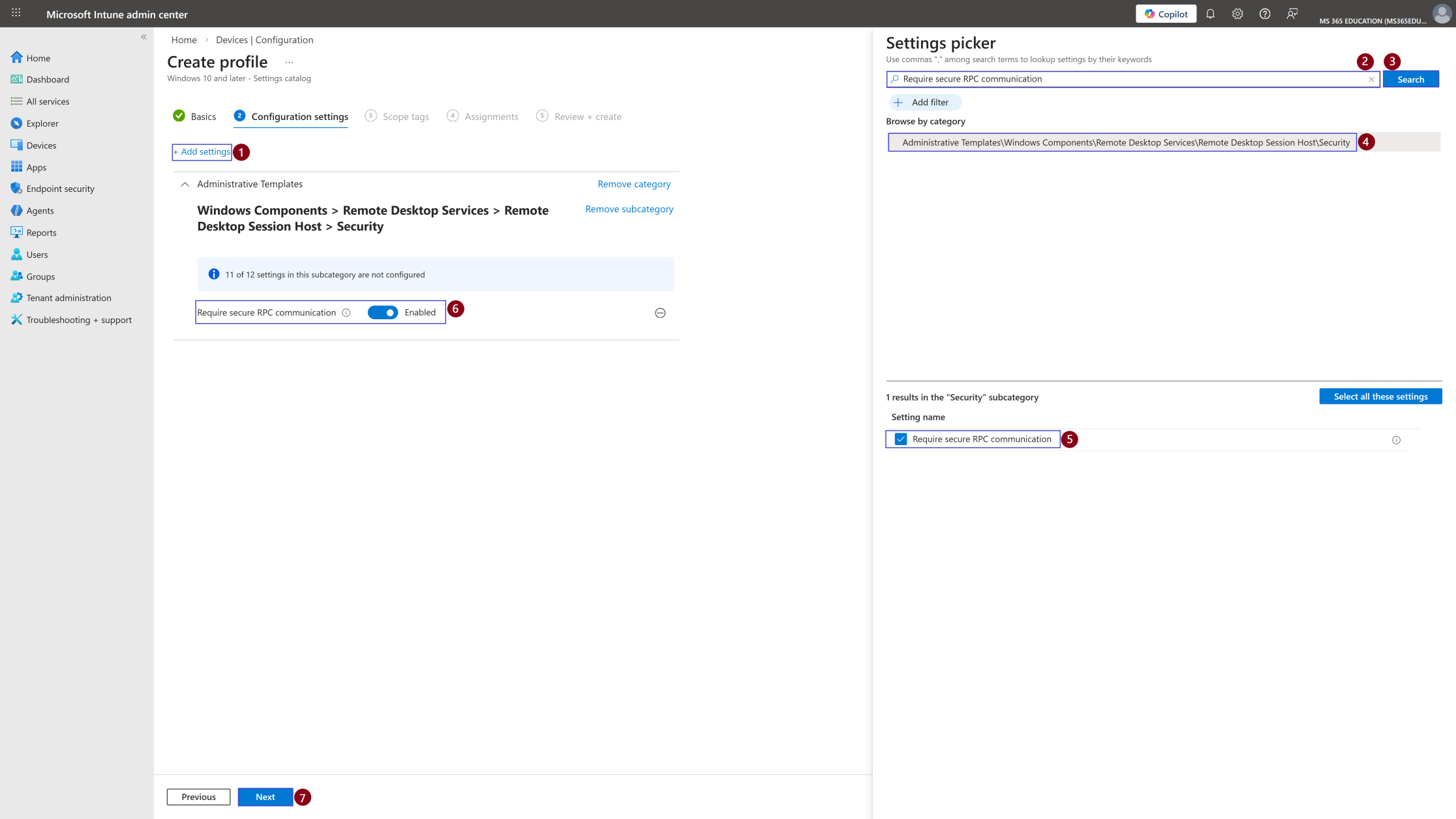Open the notifications bell icon

pyautogui.click(x=1210, y=14)
